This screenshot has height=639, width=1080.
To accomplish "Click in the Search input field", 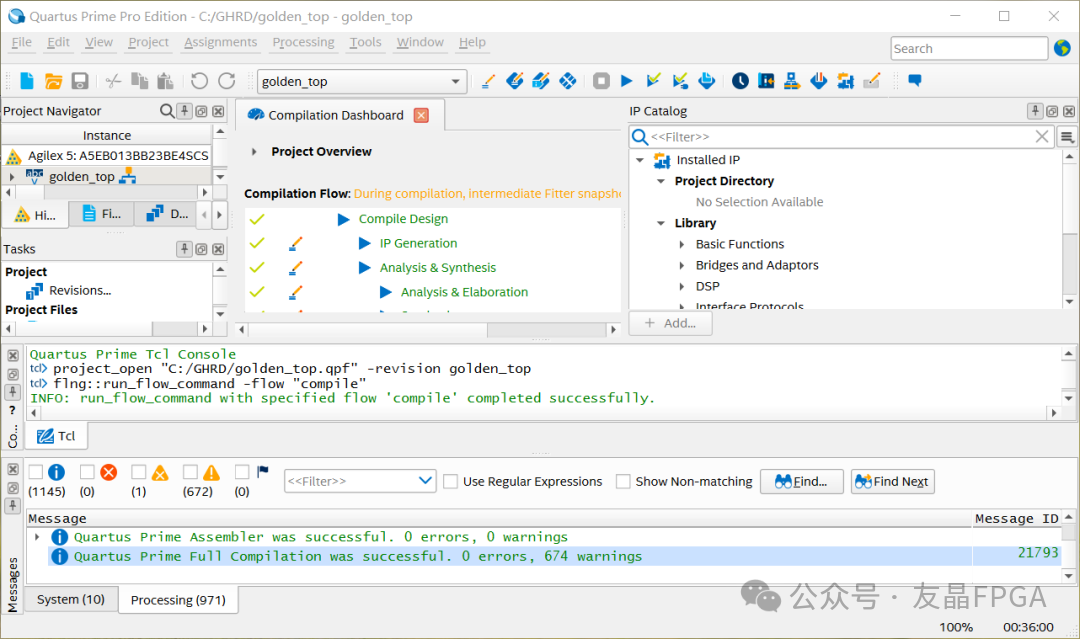I will 969,48.
